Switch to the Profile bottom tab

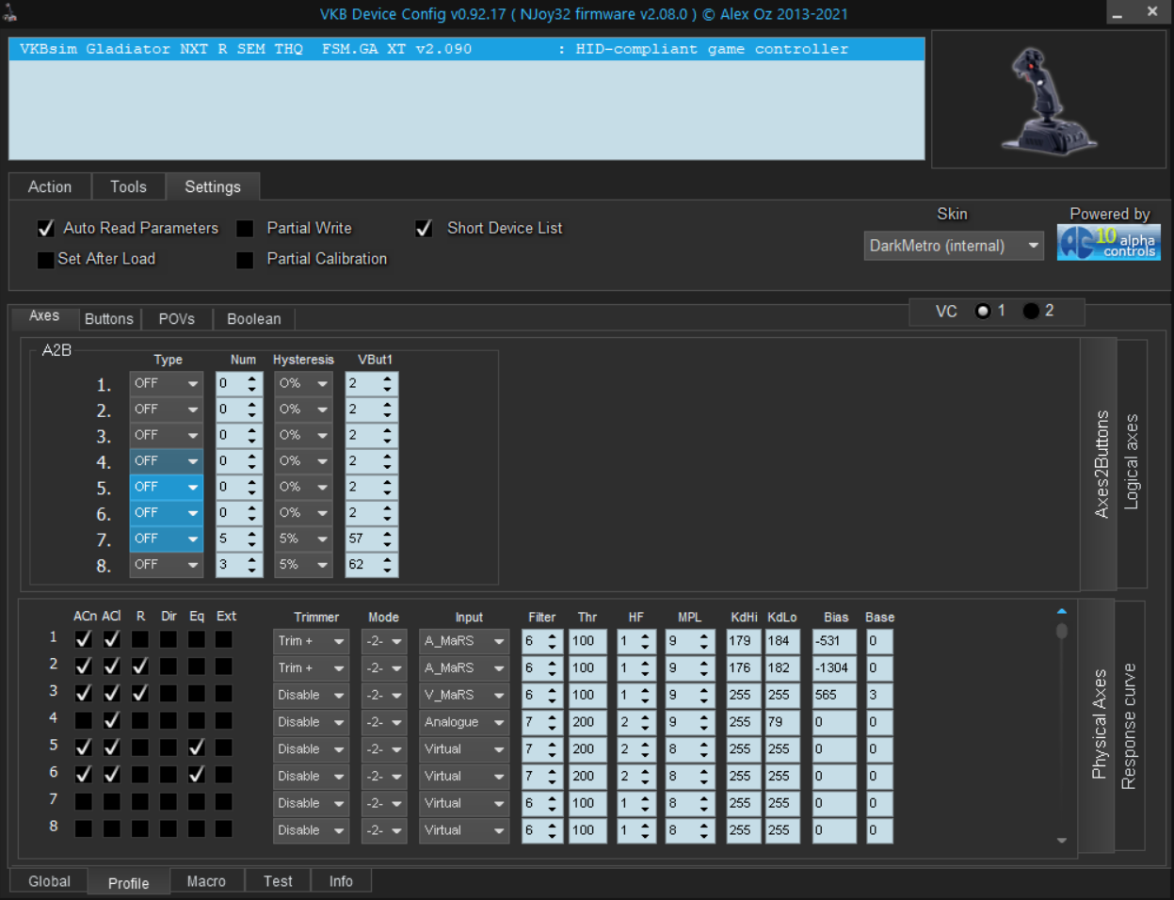(x=128, y=883)
